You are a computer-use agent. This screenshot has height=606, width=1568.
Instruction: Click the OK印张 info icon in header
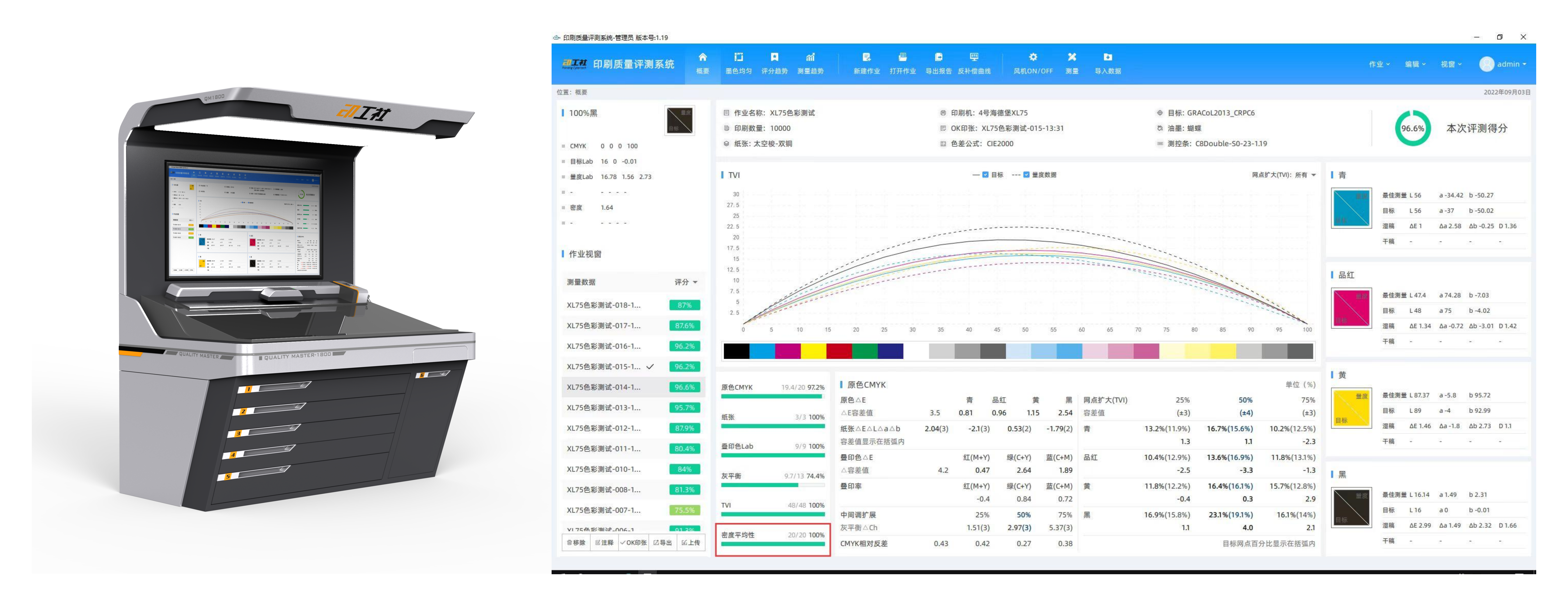click(x=943, y=128)
